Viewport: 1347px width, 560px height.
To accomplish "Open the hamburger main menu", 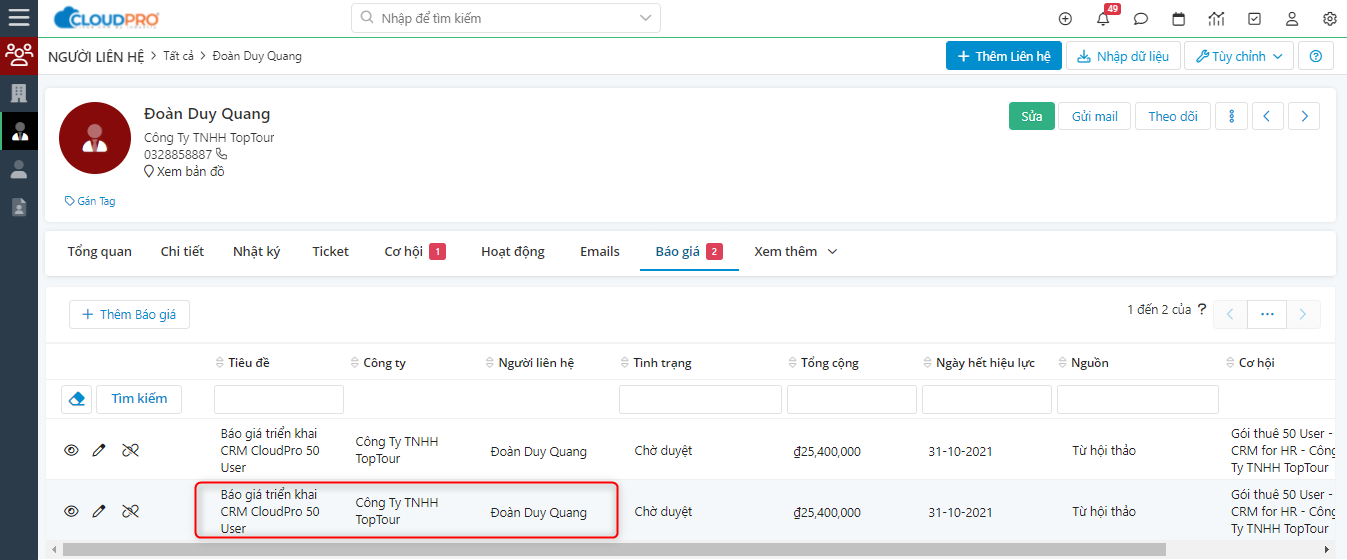I will (18, 18).
